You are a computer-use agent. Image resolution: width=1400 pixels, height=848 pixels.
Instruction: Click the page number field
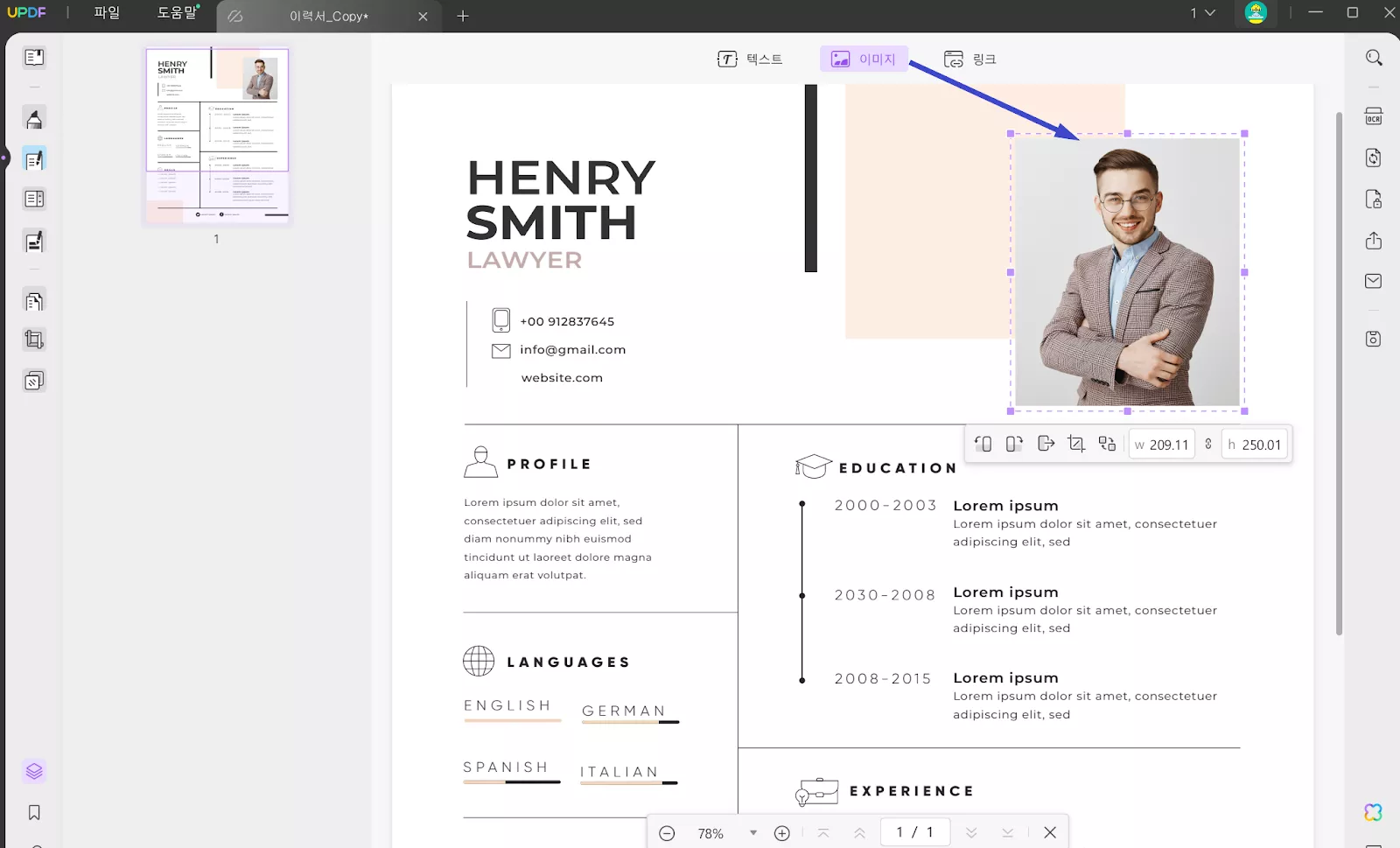(915, 832)
